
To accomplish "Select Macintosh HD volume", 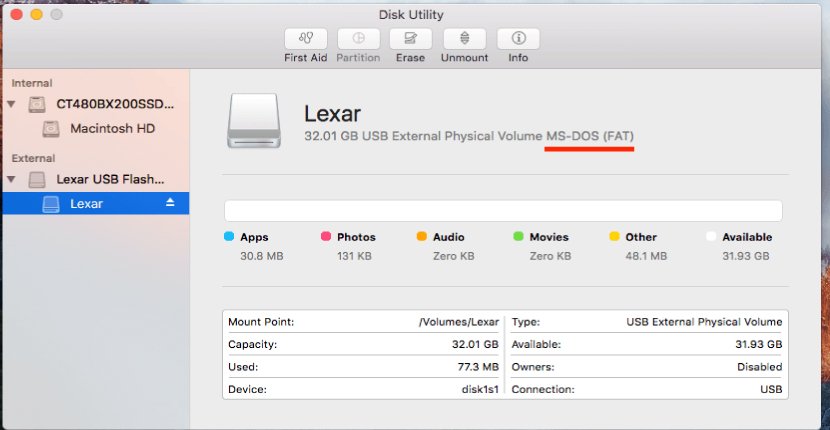I will pos(112,128).
